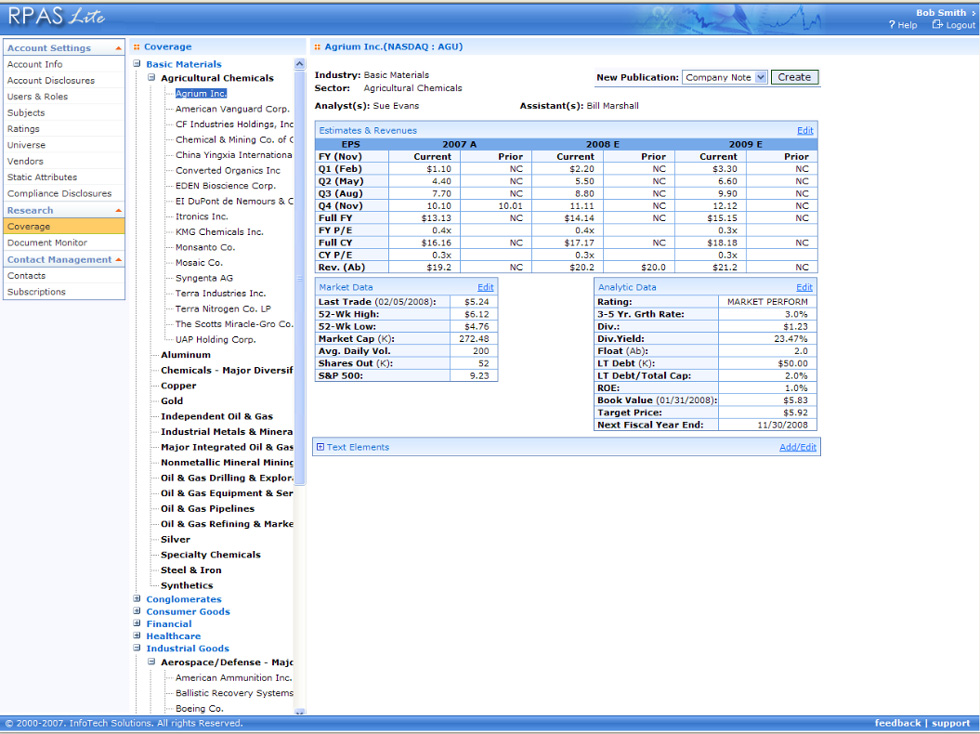Select Oil & Gas Pipelines sector
Viewport: 980px width, 734px height.
tap(208, 508)
